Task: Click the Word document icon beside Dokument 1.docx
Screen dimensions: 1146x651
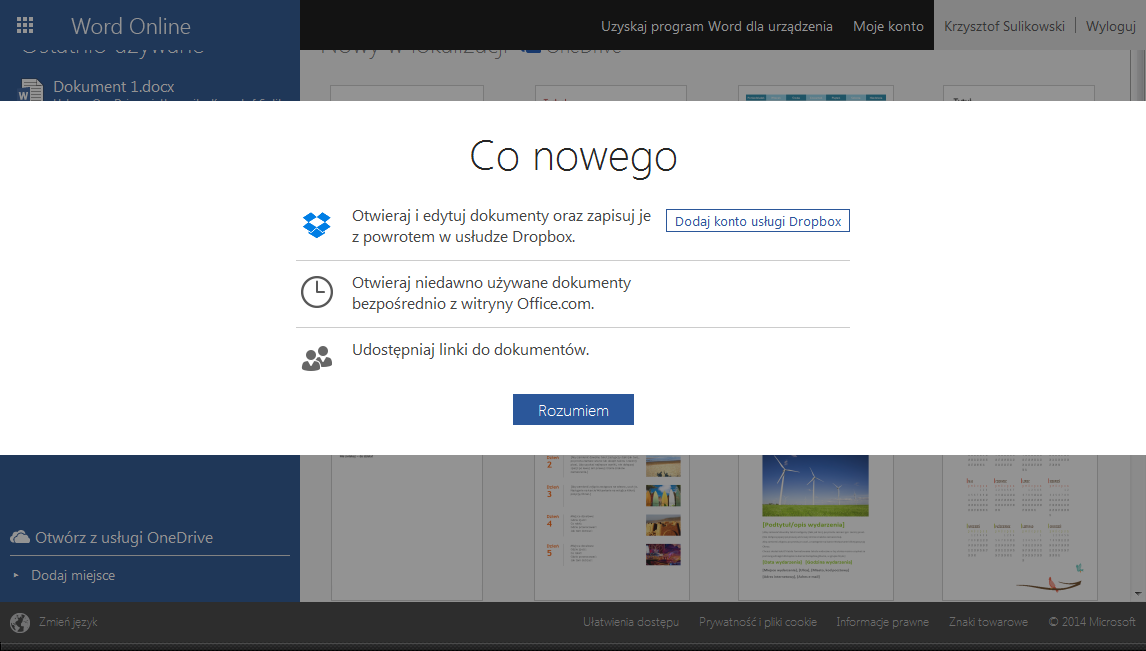Action: [x=30, y=89]
